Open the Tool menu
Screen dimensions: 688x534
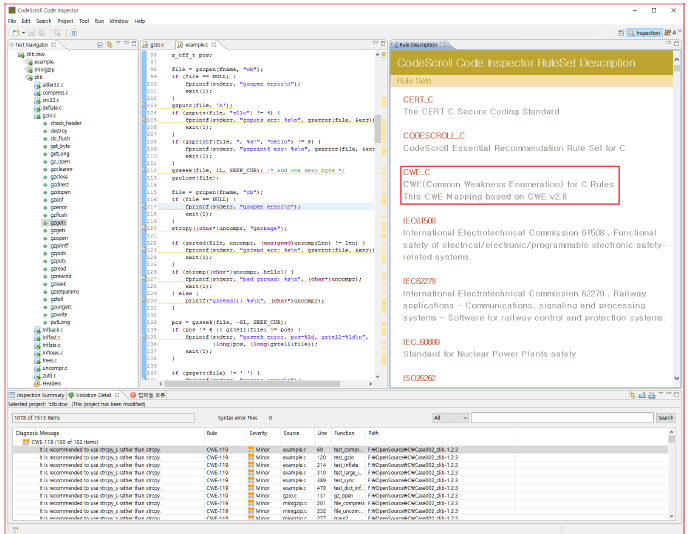(84, 21)
